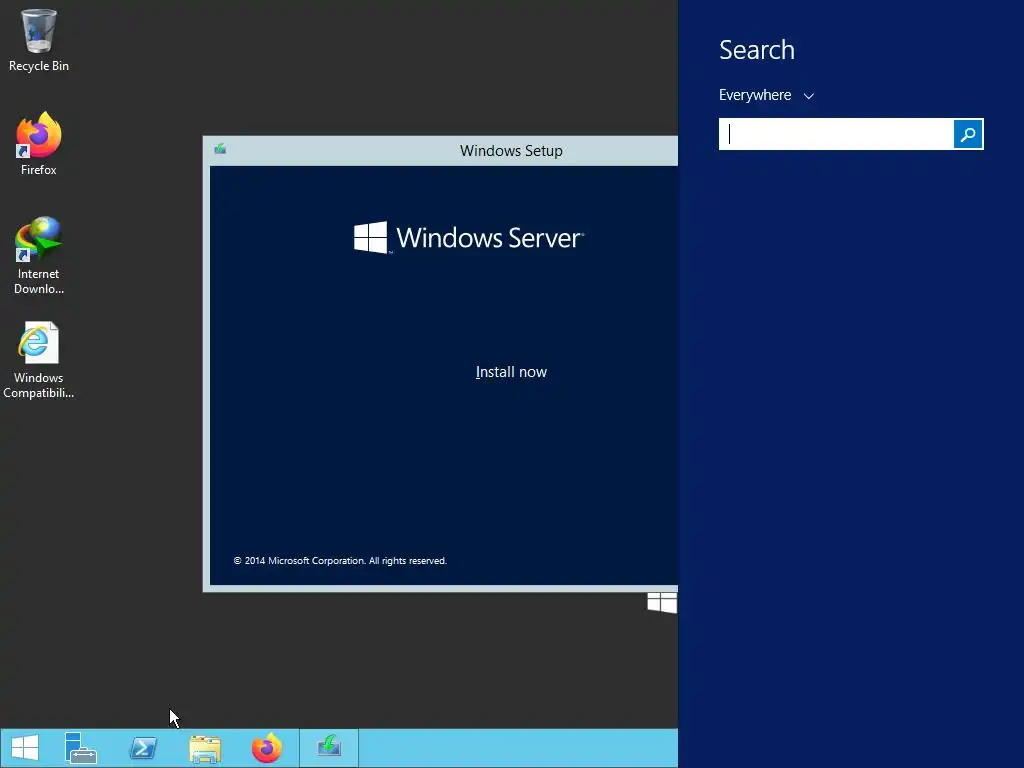Focus the Search text input box

836,134
